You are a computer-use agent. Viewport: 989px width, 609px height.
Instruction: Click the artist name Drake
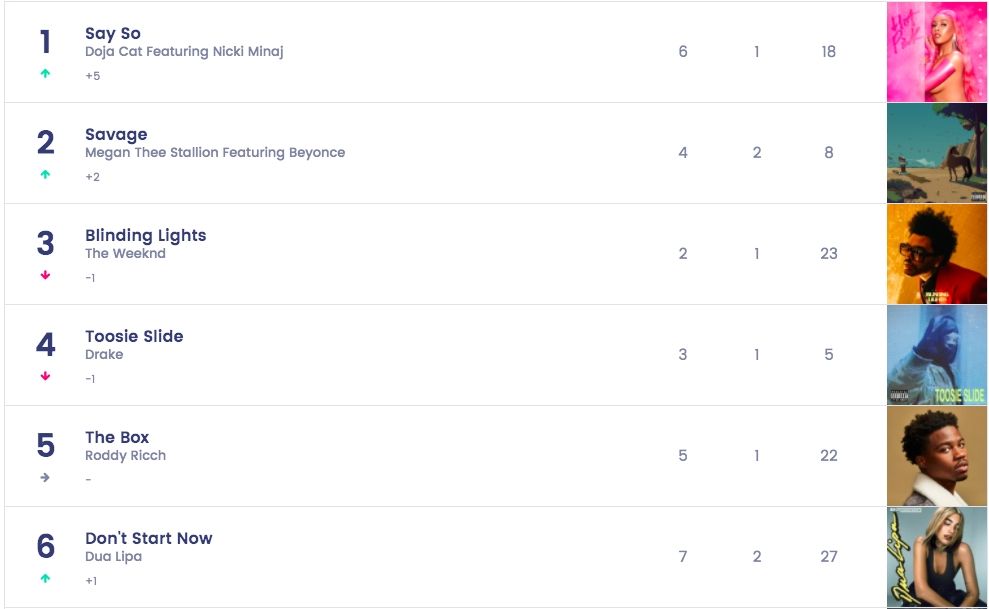pyautogui.click(x=104, y=355)
